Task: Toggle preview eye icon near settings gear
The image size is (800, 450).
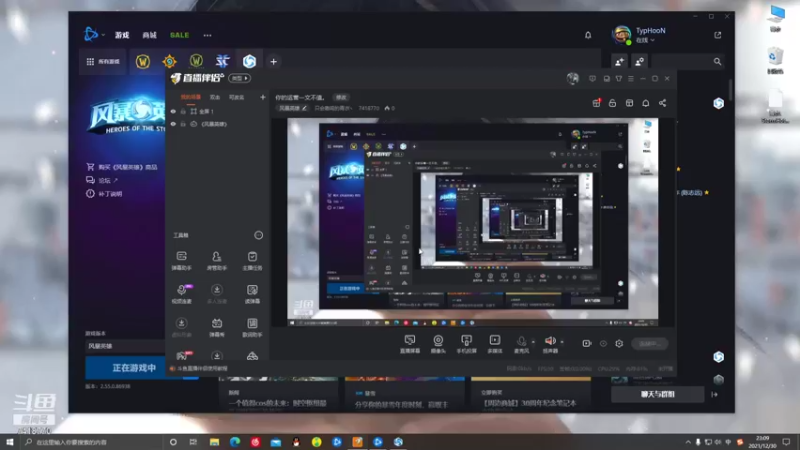Action: tap(603, 343)
